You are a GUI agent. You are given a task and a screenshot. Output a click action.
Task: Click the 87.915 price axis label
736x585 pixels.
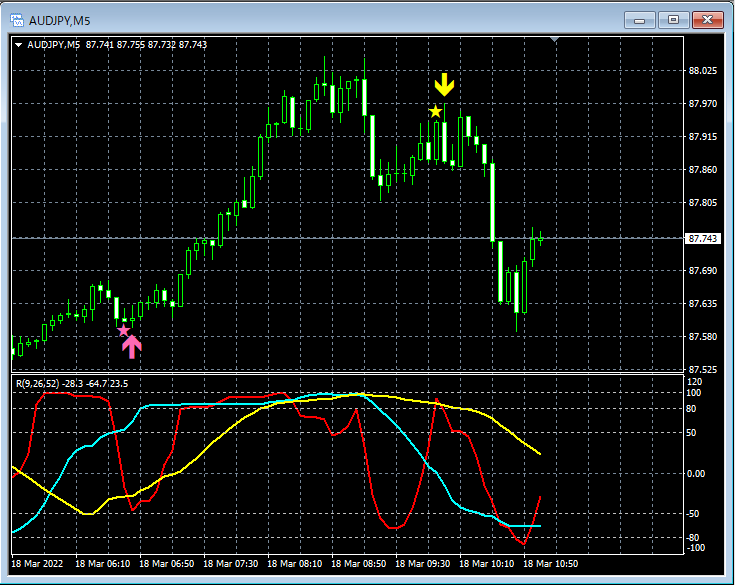pos(703,137)
